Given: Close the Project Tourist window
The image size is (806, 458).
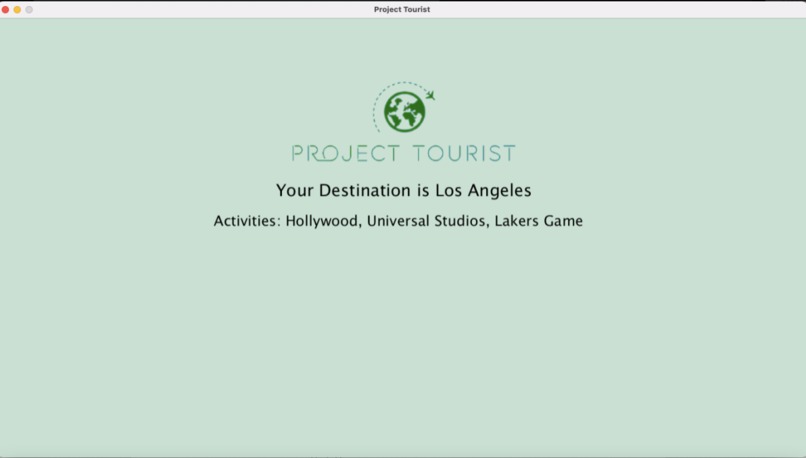Looking at the screenshot, I should click(x=5, y=9).
